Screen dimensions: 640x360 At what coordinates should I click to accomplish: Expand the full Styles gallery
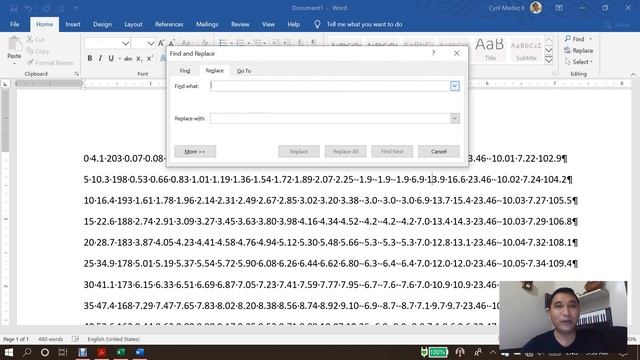549,60
